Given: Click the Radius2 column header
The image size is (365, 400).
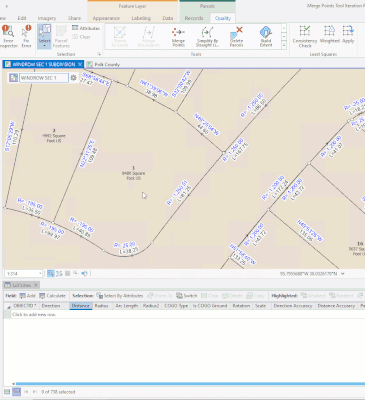Looking at the screenshot, I should pyautogui.click(x=151, y=306).
